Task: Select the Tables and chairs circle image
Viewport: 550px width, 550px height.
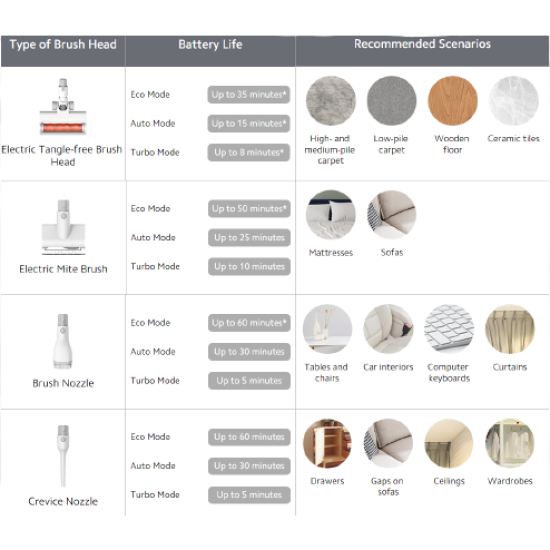Action: [327, 329]
